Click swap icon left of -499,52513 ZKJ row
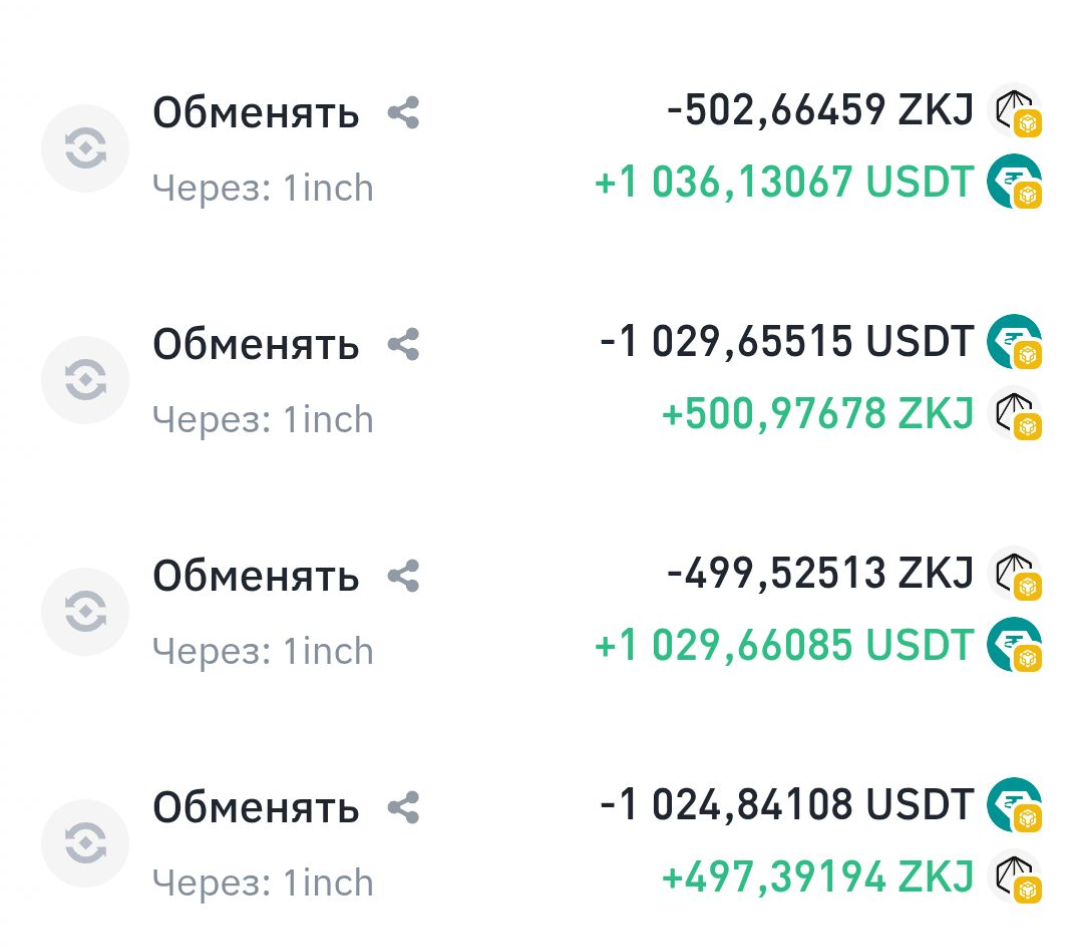 coord(85,612)
